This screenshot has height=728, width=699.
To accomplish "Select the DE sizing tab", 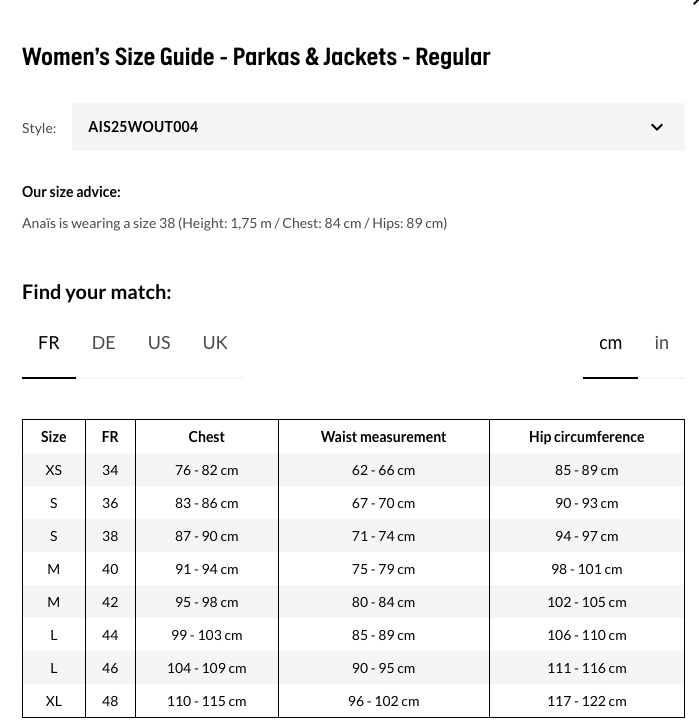I will [x=103, y=343].
